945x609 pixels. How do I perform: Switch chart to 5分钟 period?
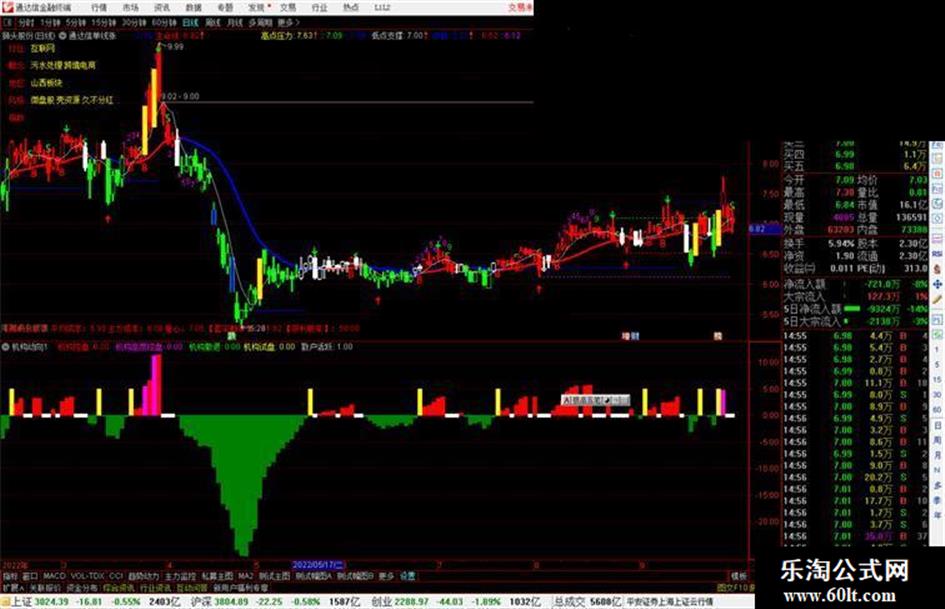(x=76, y=23)
